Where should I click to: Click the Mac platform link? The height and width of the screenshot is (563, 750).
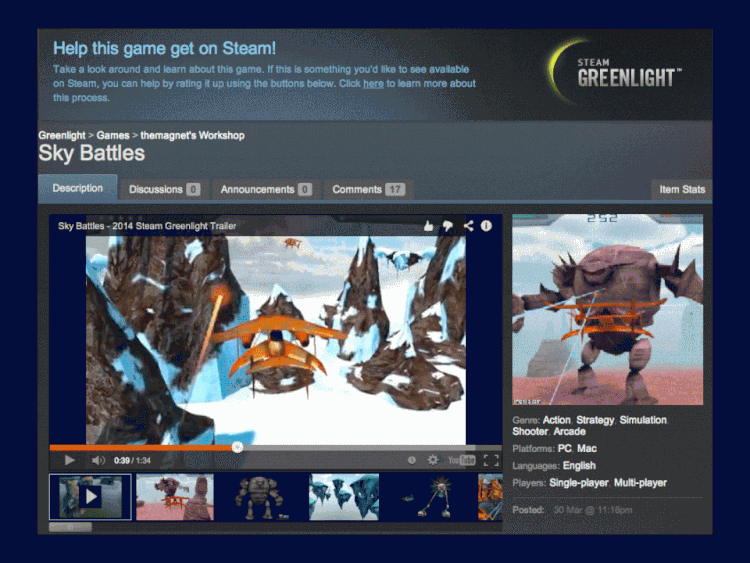click(587, 449)
